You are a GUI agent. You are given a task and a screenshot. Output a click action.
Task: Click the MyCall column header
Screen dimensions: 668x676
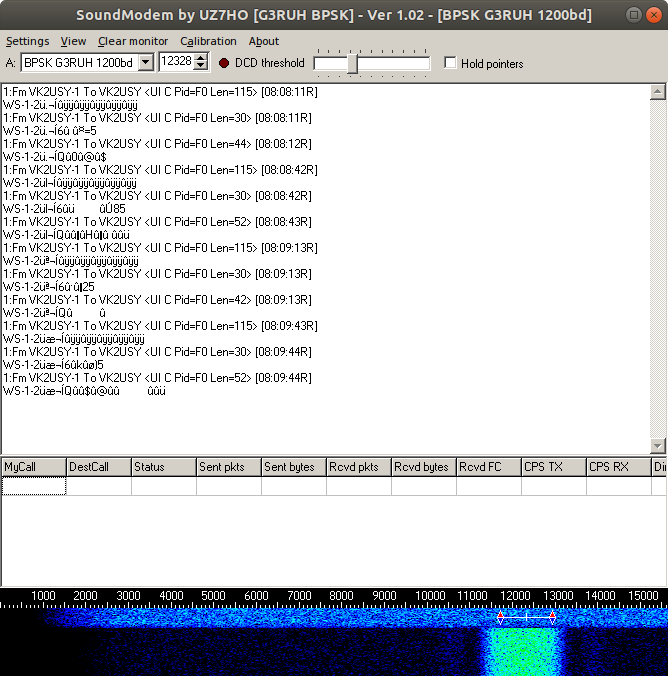(x=34, y=467)
